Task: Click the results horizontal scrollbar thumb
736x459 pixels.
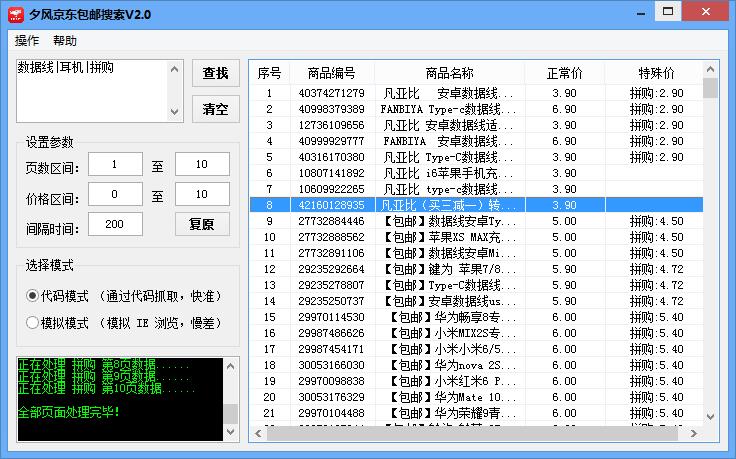Action: (472, 434)
